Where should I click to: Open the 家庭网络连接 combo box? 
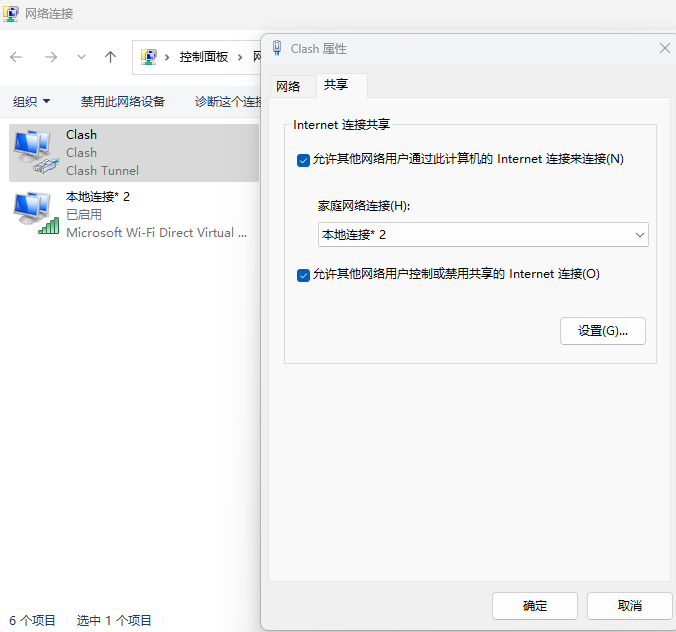pos(483,235)
